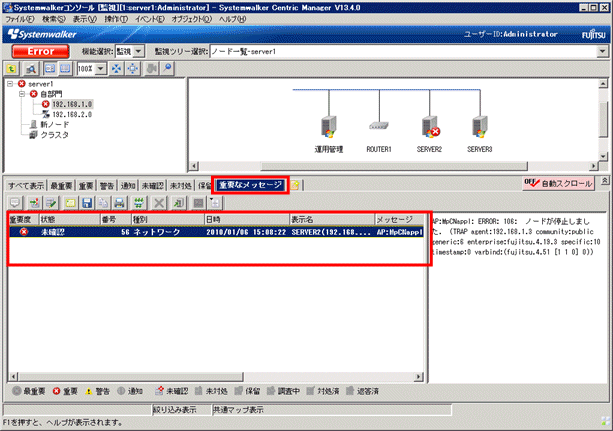Collapse the event pane with the double-arrow button
The height and width of the screenshot is (431, 613).
[x=604, y=180]
